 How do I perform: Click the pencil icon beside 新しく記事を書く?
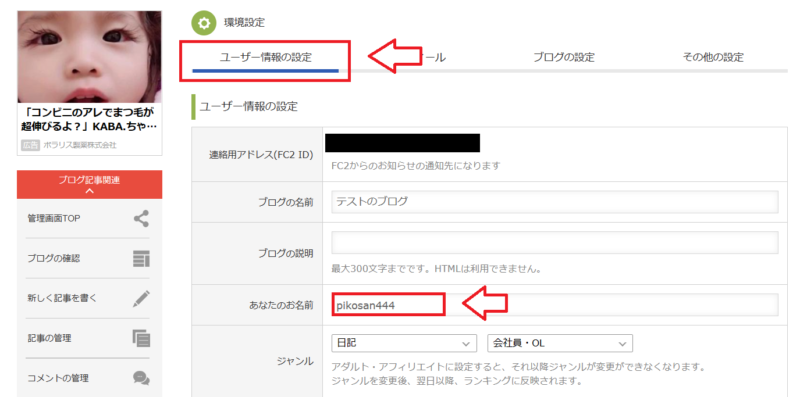[141, 299]
